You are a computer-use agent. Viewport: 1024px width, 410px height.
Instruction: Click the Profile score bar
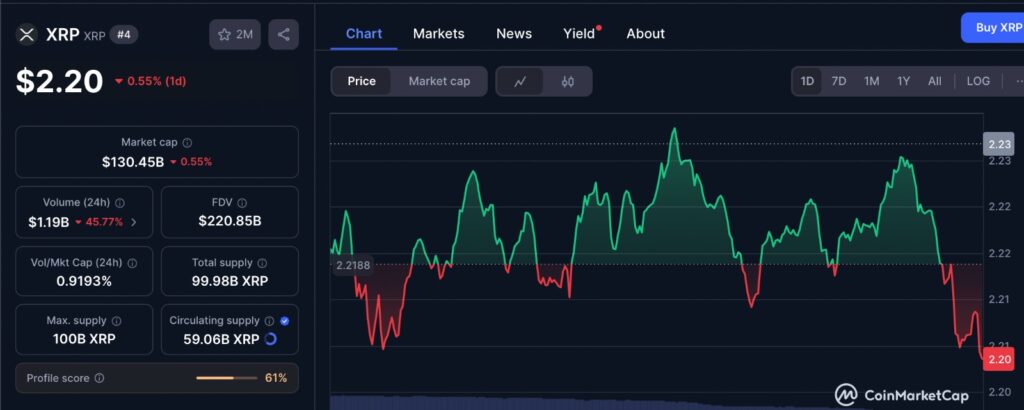(226, 378)
